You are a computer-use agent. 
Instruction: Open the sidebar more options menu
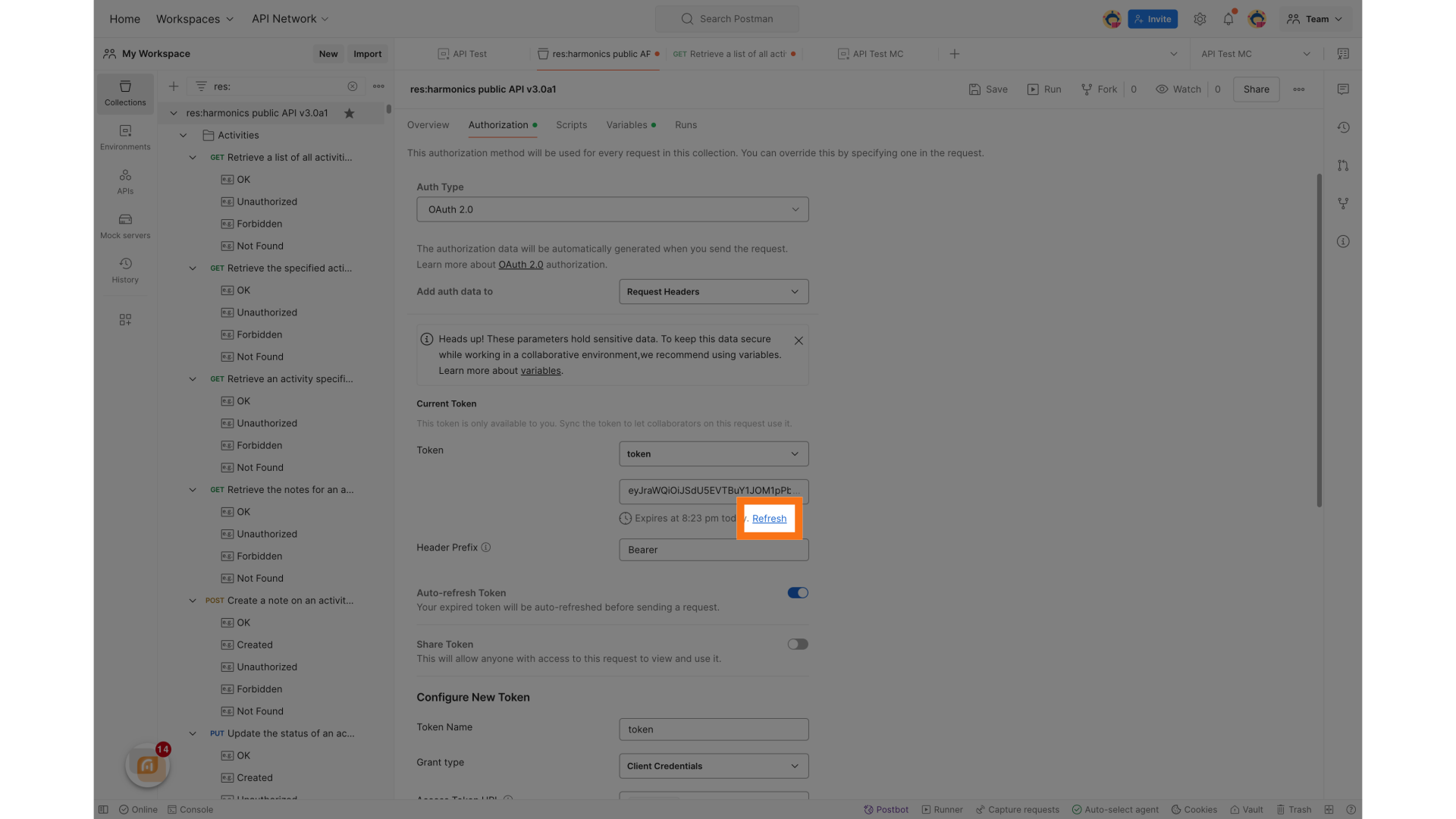378,86
